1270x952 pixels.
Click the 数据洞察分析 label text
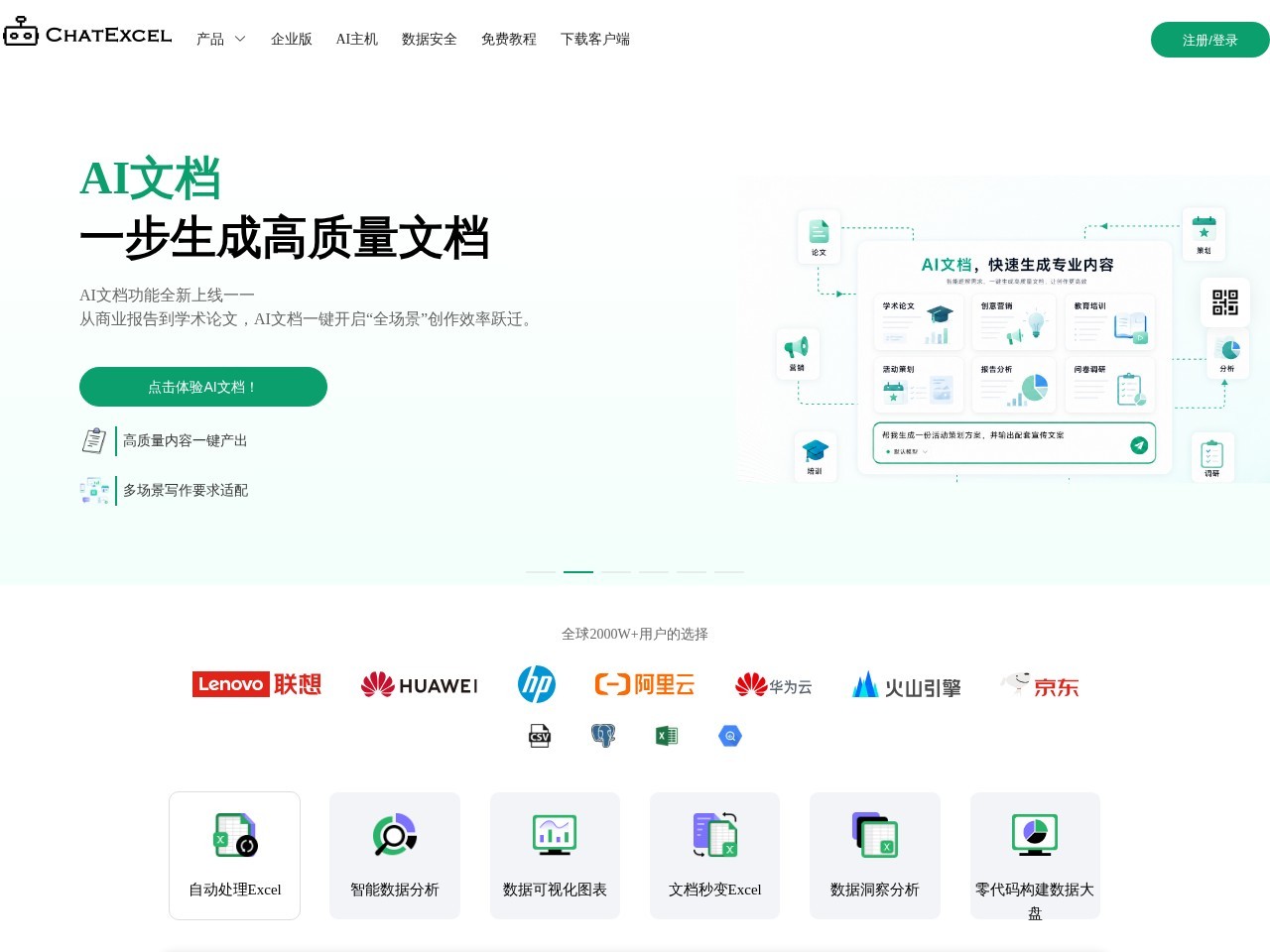click(875, 890)
